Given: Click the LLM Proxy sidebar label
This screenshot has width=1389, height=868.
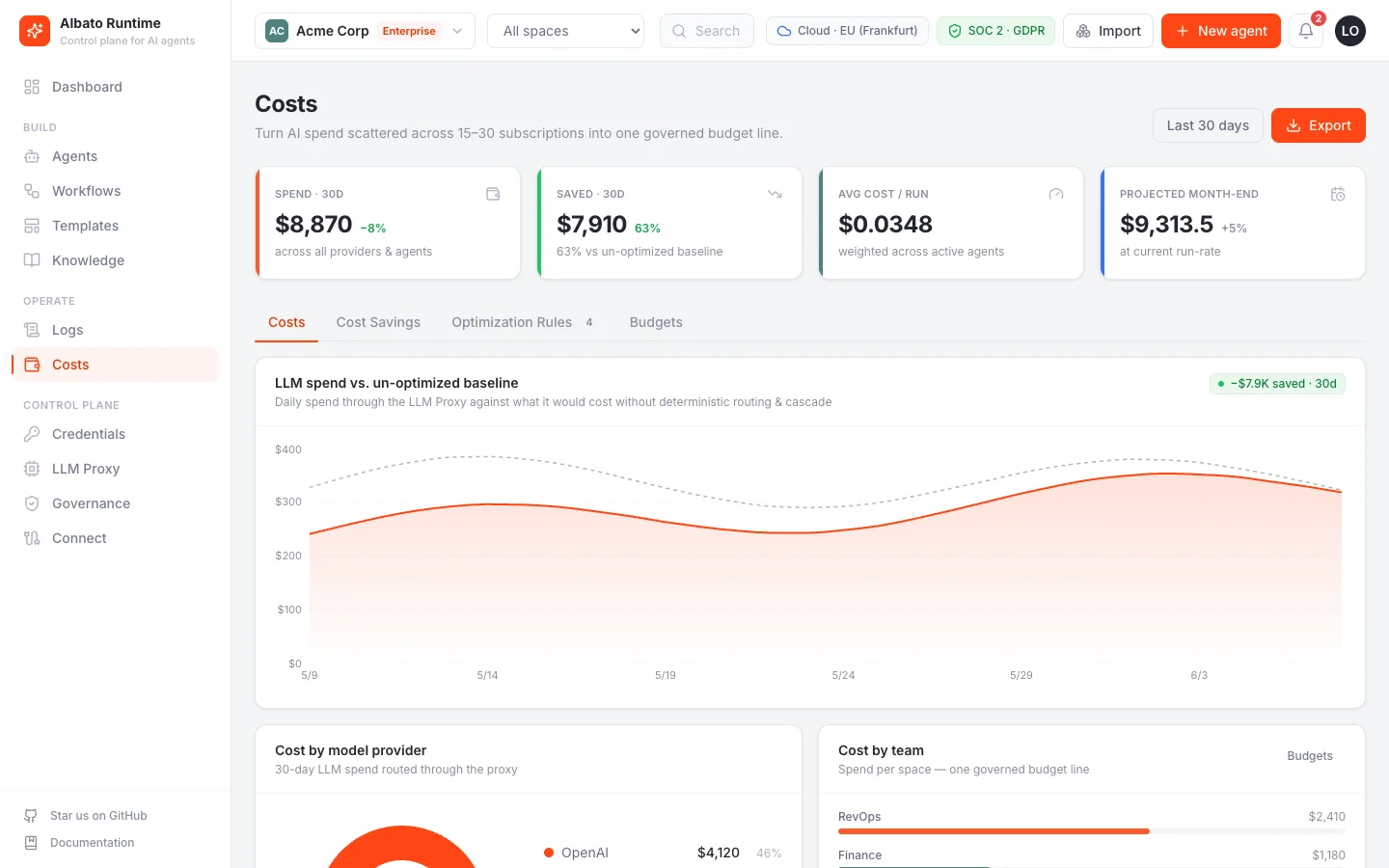Looking at the screenshot, I should 86,469.
